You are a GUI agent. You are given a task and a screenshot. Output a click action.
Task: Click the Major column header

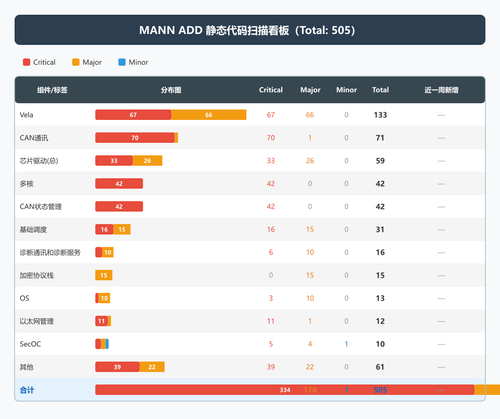coord(310,90)
